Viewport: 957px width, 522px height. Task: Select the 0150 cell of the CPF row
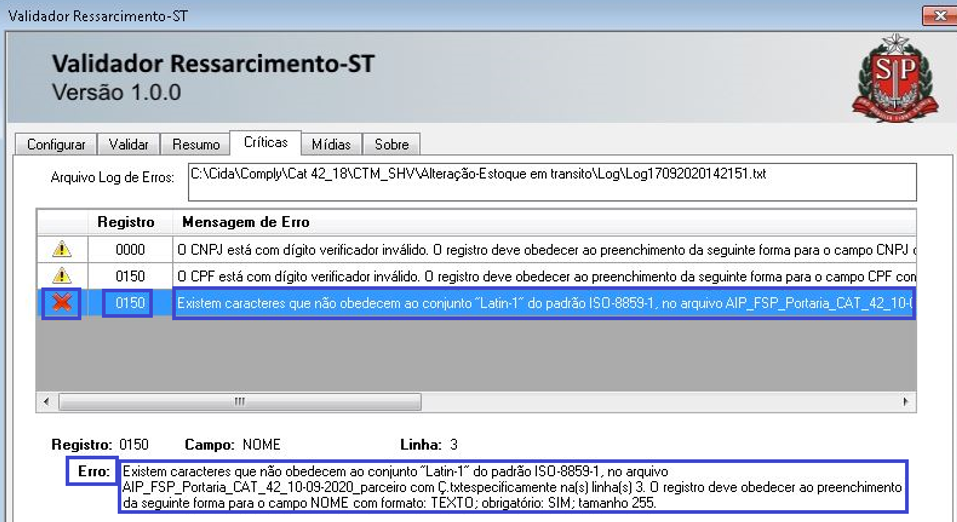click(x=130, y=276)
